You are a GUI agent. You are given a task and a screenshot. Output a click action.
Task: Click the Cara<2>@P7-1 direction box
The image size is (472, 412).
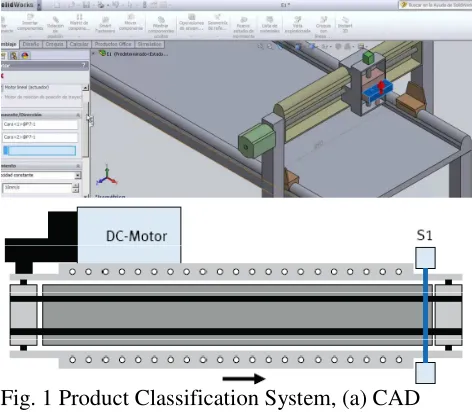click(x=40, y=137)
